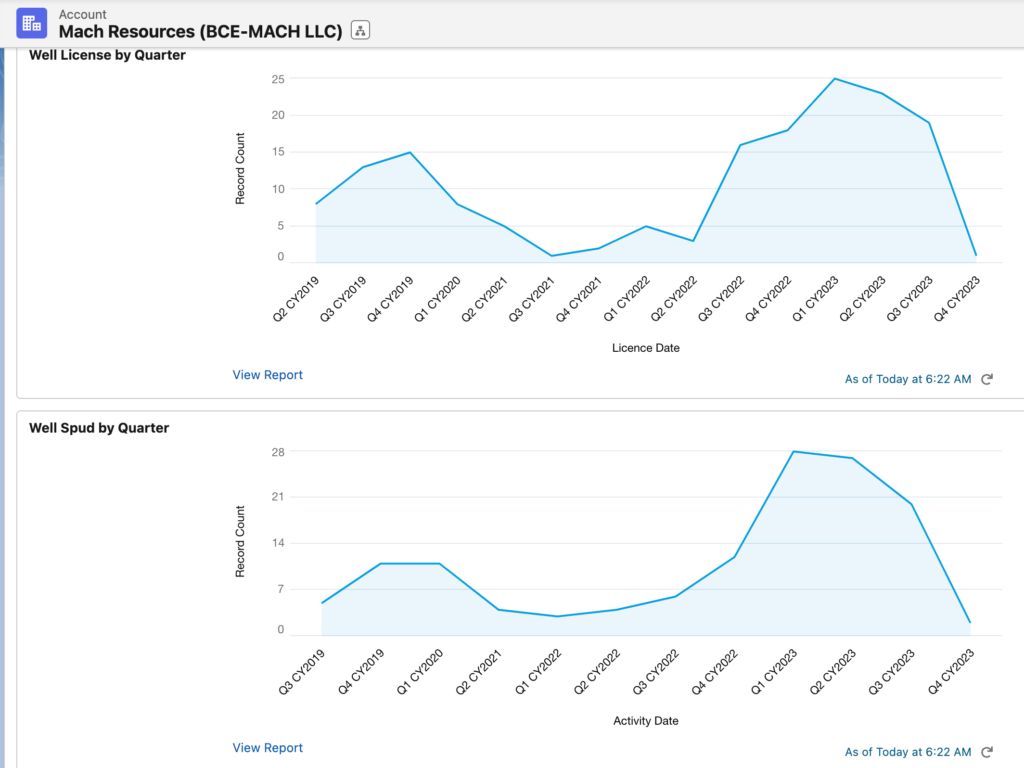This screenshot has width=1024, height=768.
Task: Click the Well License by Quarter title
Action: (107, 55)
